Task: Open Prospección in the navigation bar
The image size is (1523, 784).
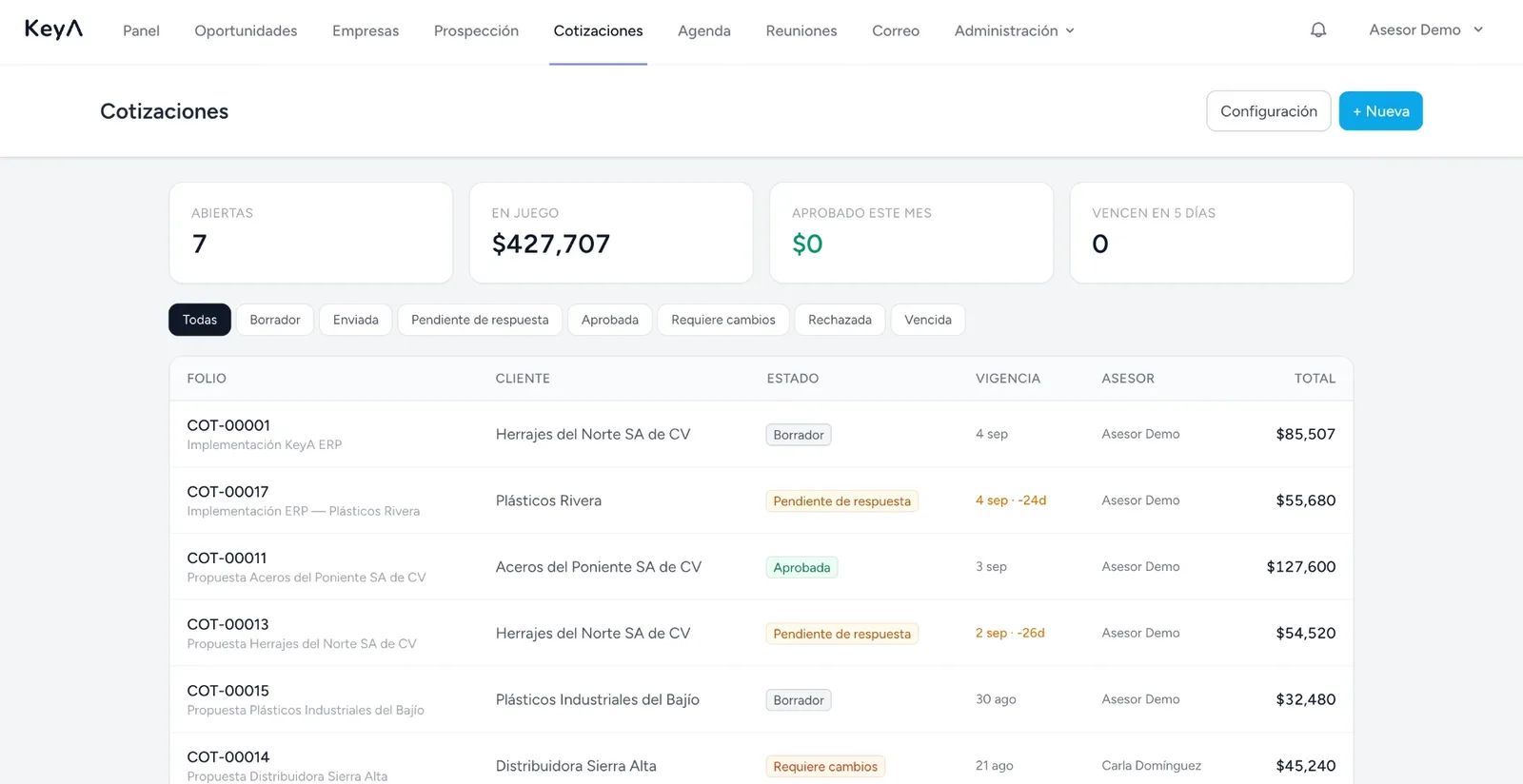Action: [x=476, y=30]
